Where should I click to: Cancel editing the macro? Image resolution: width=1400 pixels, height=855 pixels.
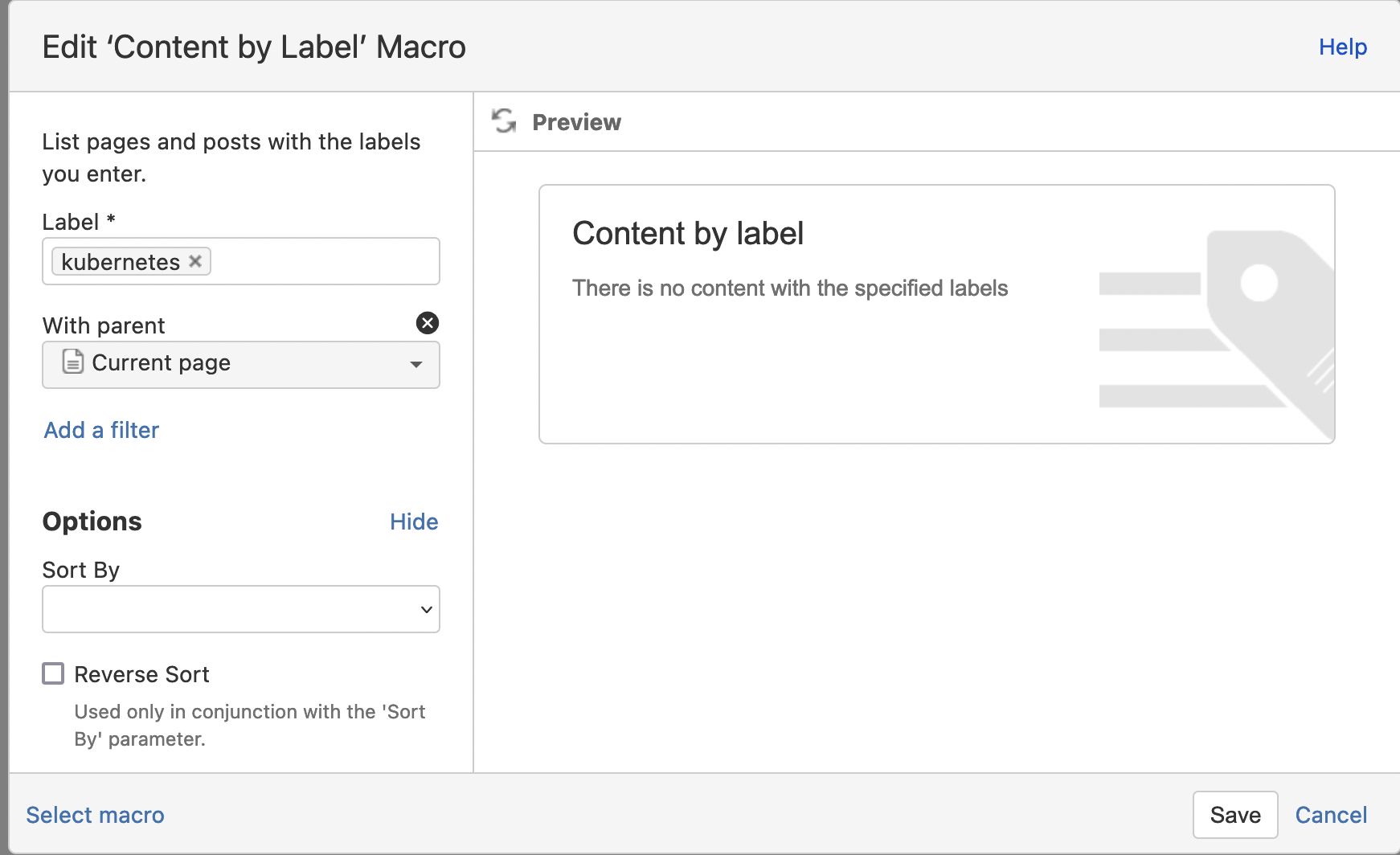point(1331,815)
